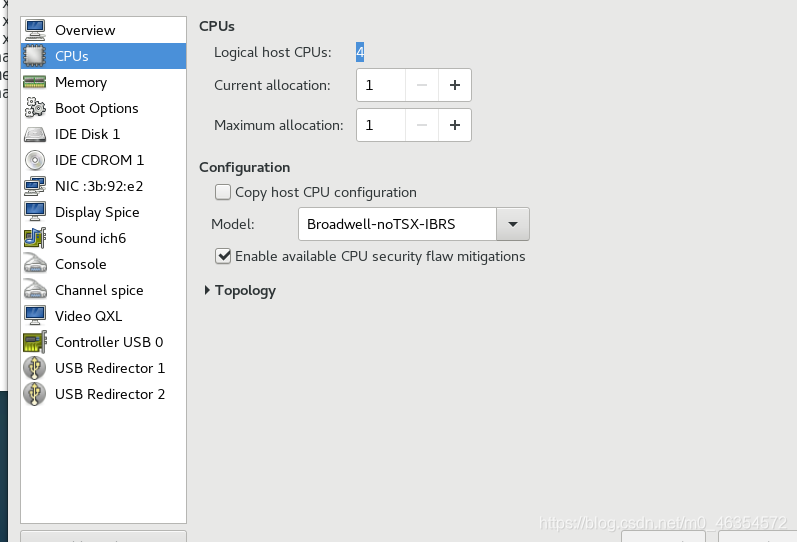Open the CPU Model dropdown arrow
Screen dimensions: 797x542
click(513, 224)
